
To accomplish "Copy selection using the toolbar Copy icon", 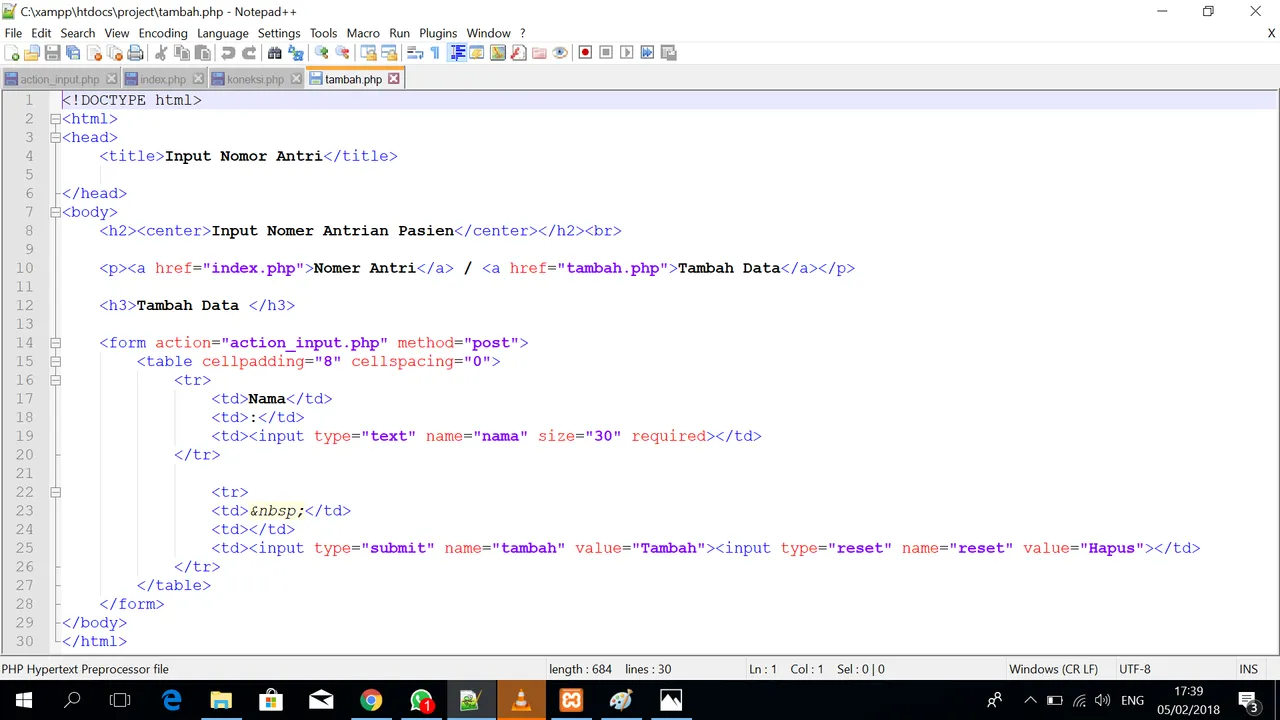I will (x=182, y=52).
